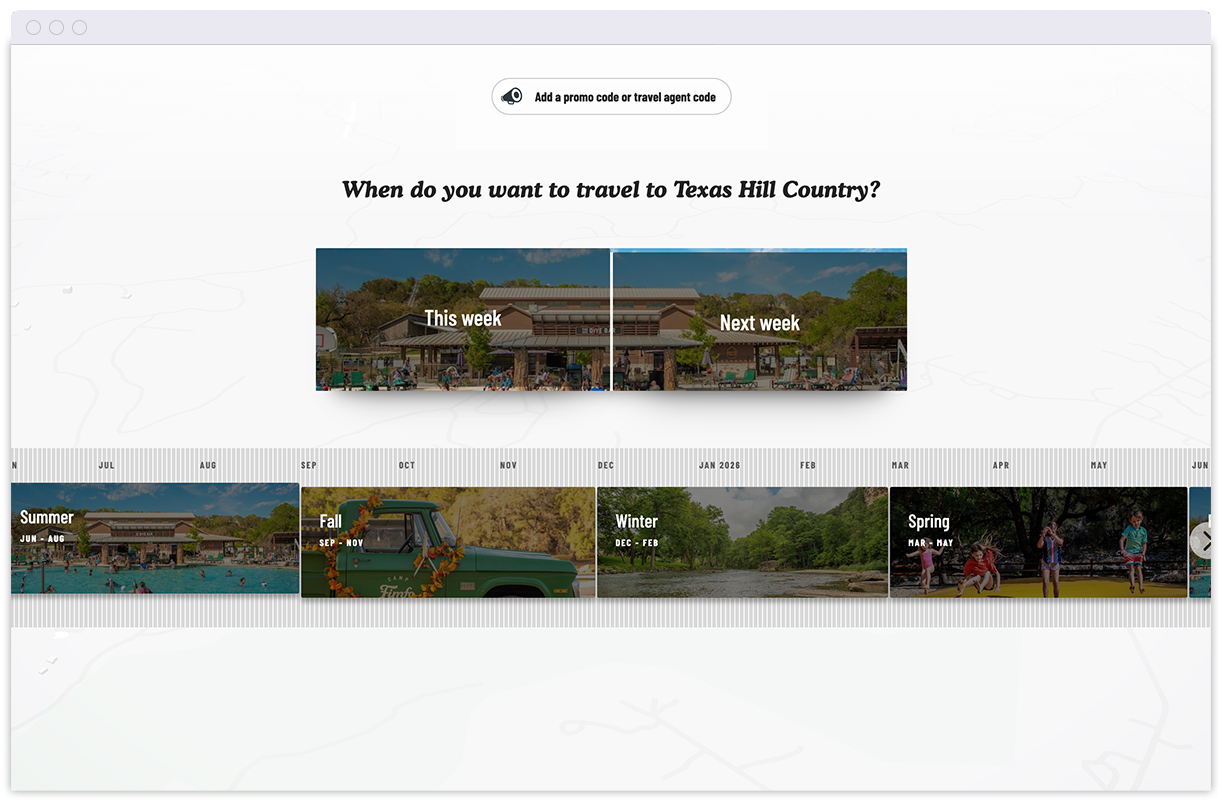Select the AUG month on the timeline
Screen dimensions: 1222x810
(x=208, y=465)
